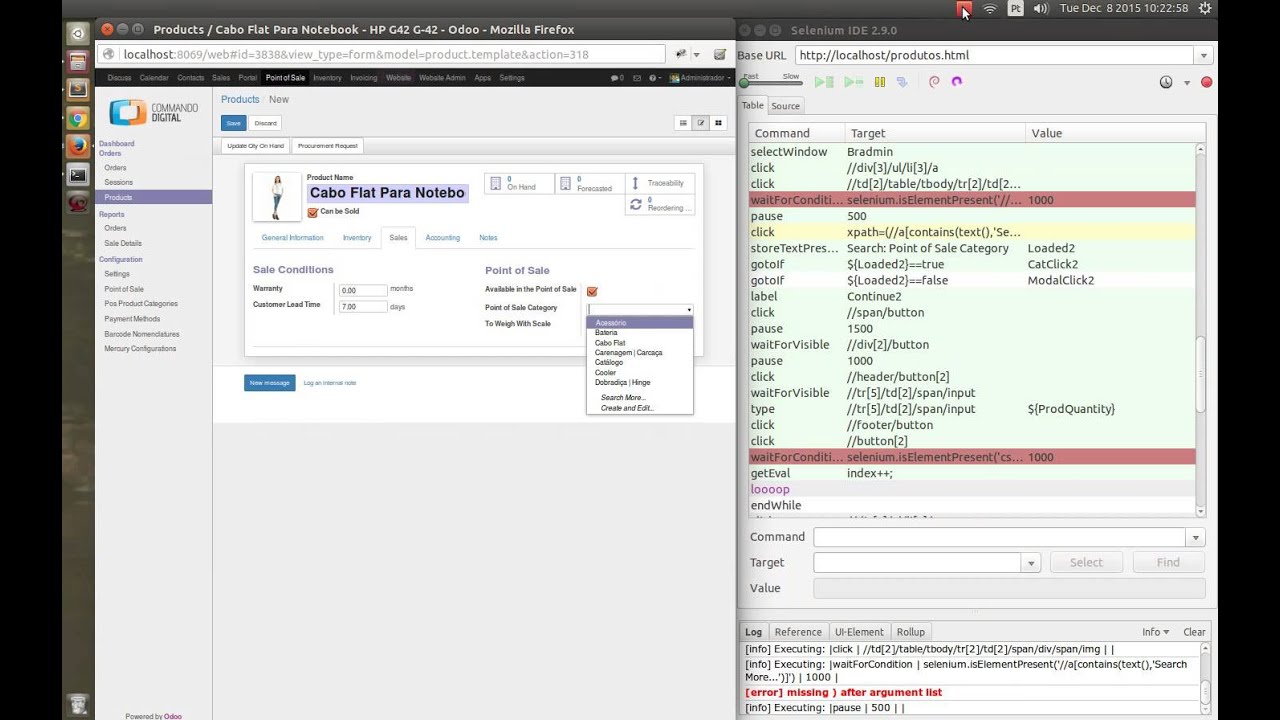This screenshot has width=1280, height=720.
Task: Click the blue Save button
Action: pyautogui.click(x=233, y=123)
